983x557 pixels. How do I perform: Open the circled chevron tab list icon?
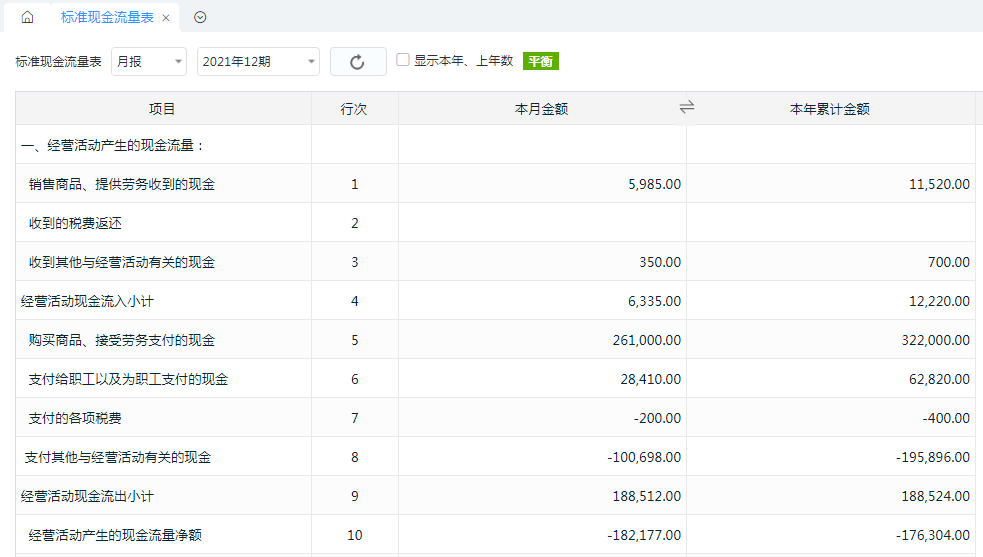pyautogui.click(x=200, y=17)
